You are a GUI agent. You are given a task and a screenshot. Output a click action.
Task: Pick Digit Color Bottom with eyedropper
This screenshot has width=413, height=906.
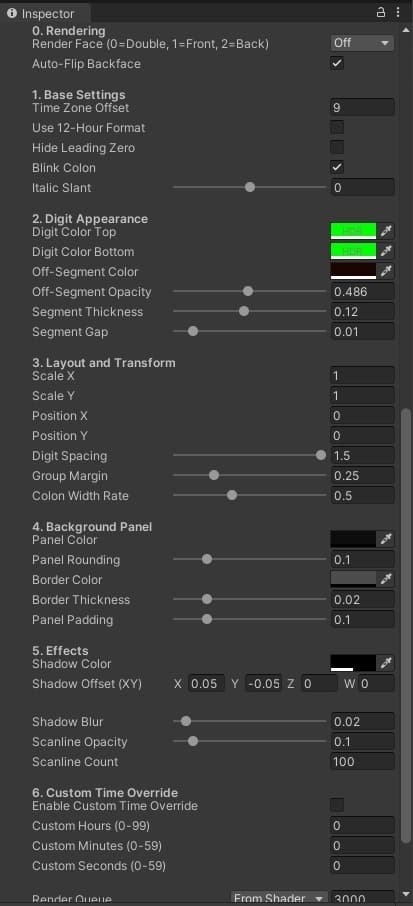386,251
